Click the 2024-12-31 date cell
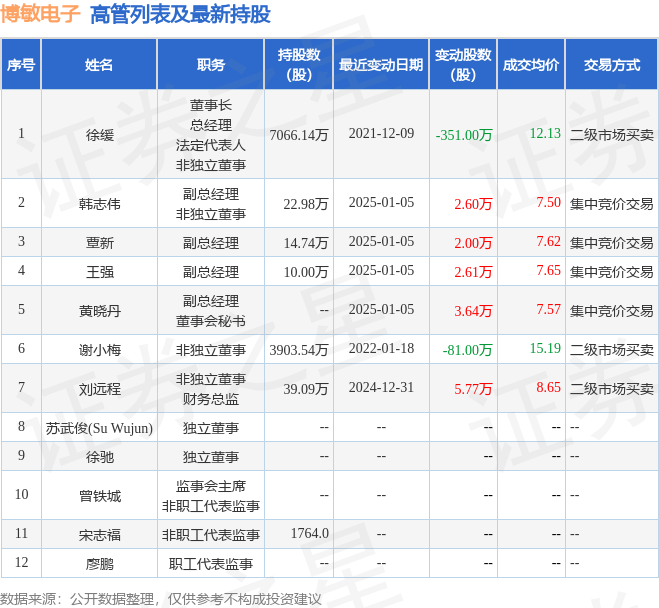The image size is (659, 608). point(381,388)
